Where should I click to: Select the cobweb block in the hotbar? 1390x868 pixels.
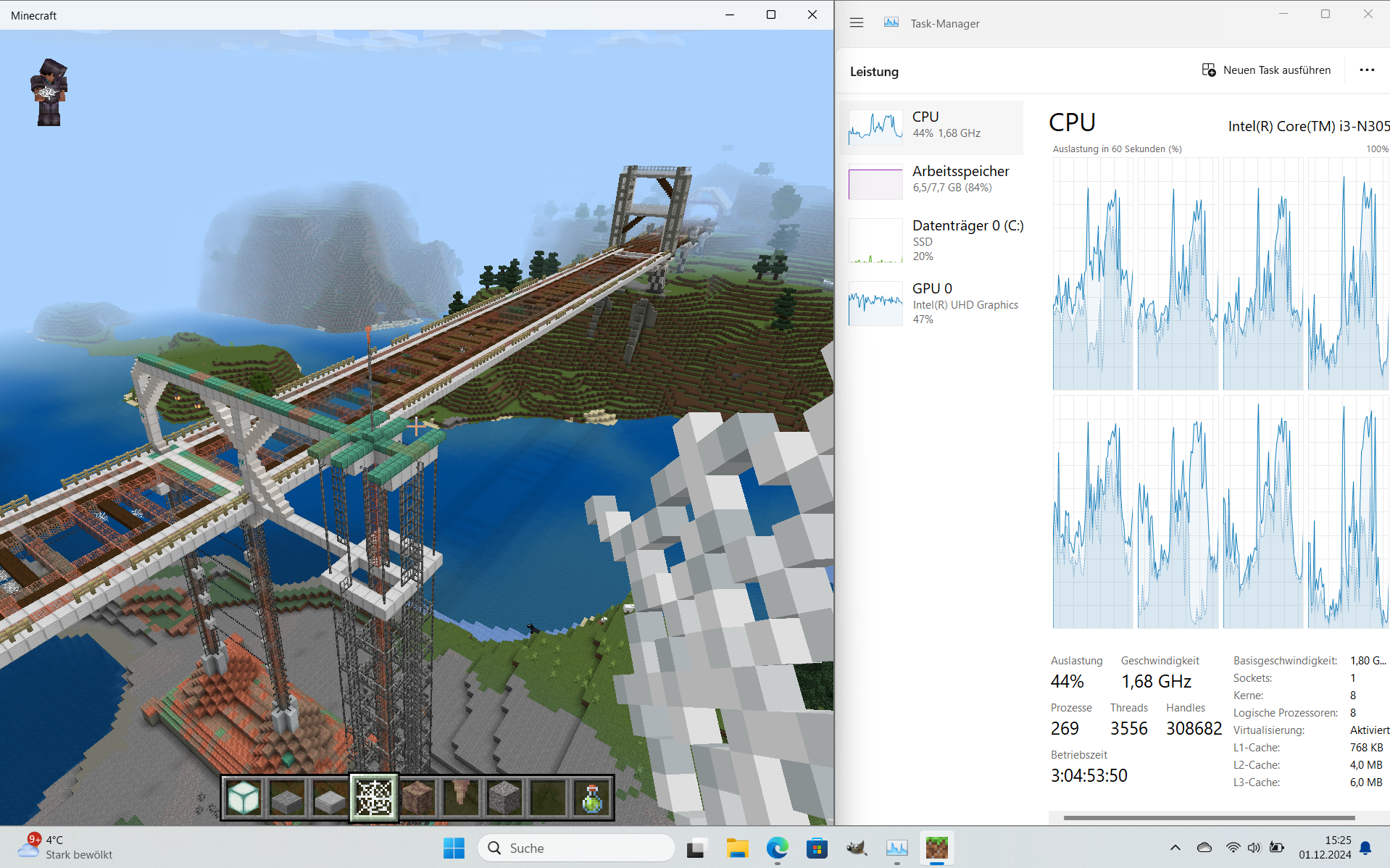(x=374, y=797)
